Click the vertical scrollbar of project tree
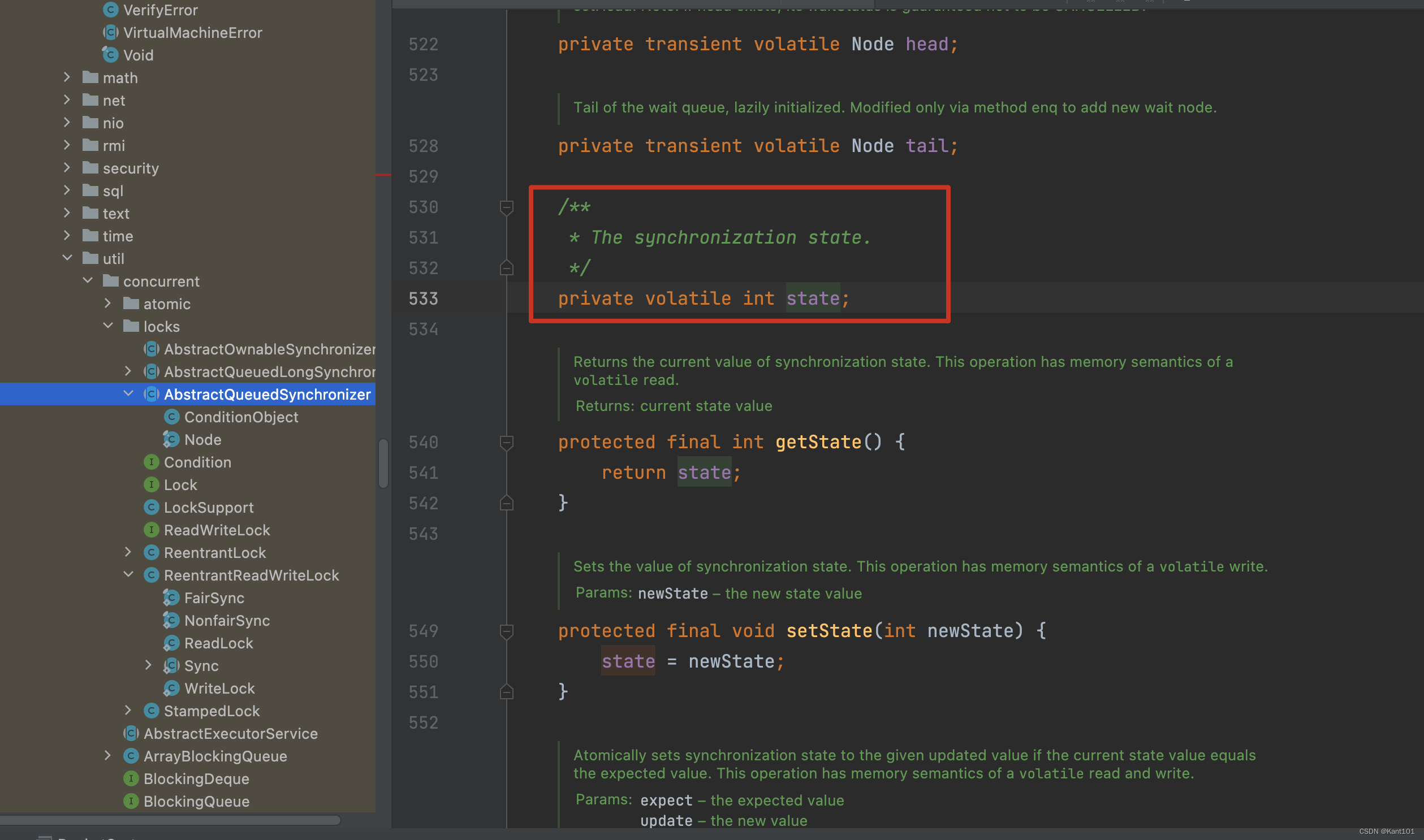 [x=383, y=463]
